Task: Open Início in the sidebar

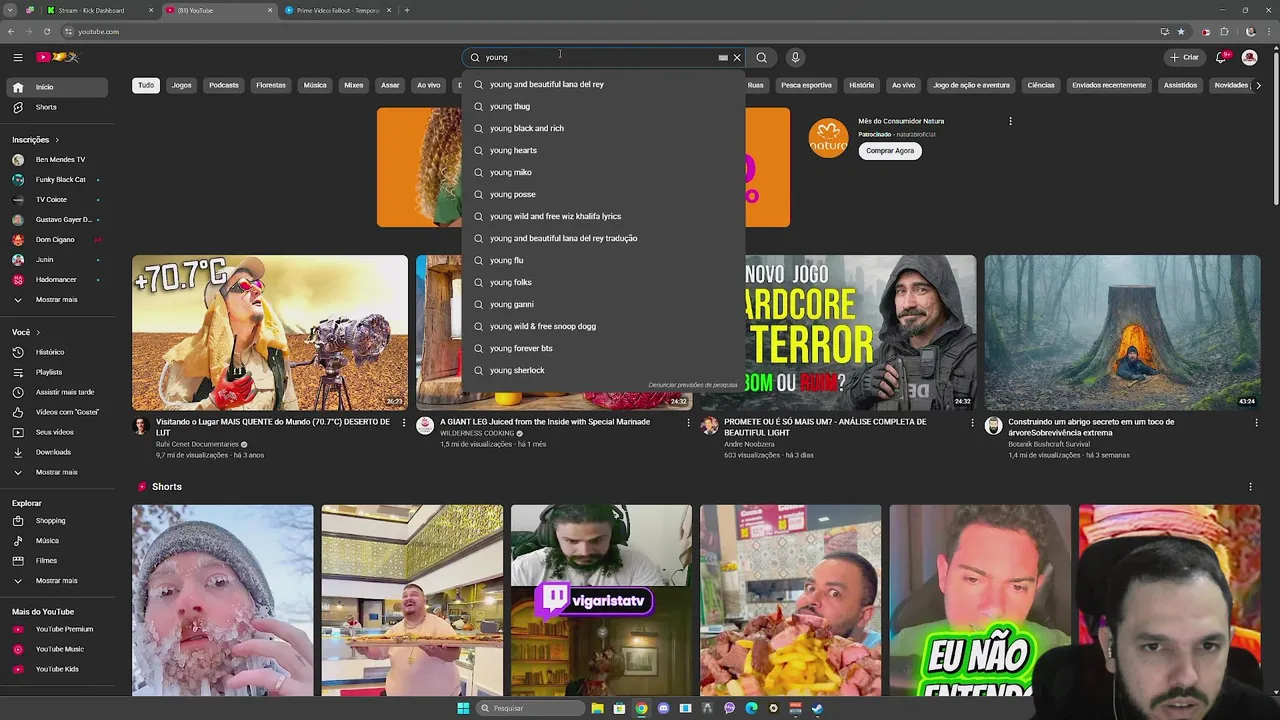Action: [59, 87]
